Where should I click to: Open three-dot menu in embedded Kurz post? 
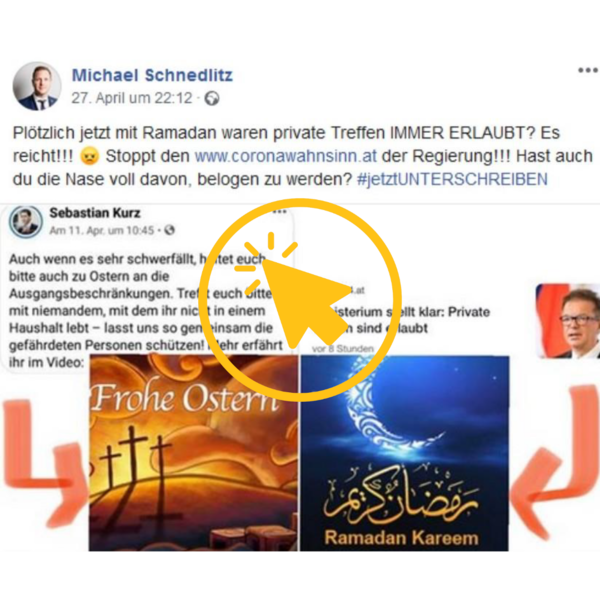coord(280,211)
